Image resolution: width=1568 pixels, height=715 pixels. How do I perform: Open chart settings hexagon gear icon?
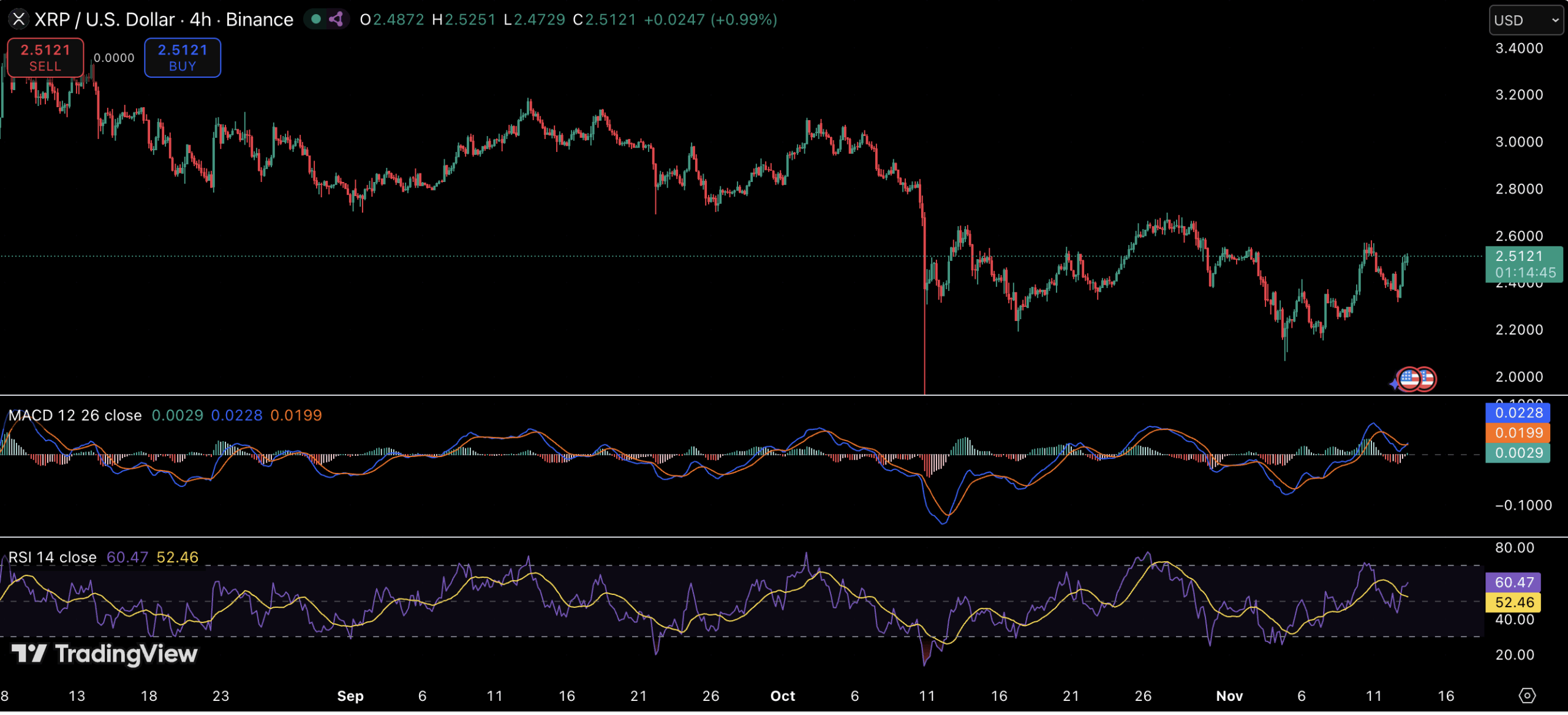coord(1527,695)
